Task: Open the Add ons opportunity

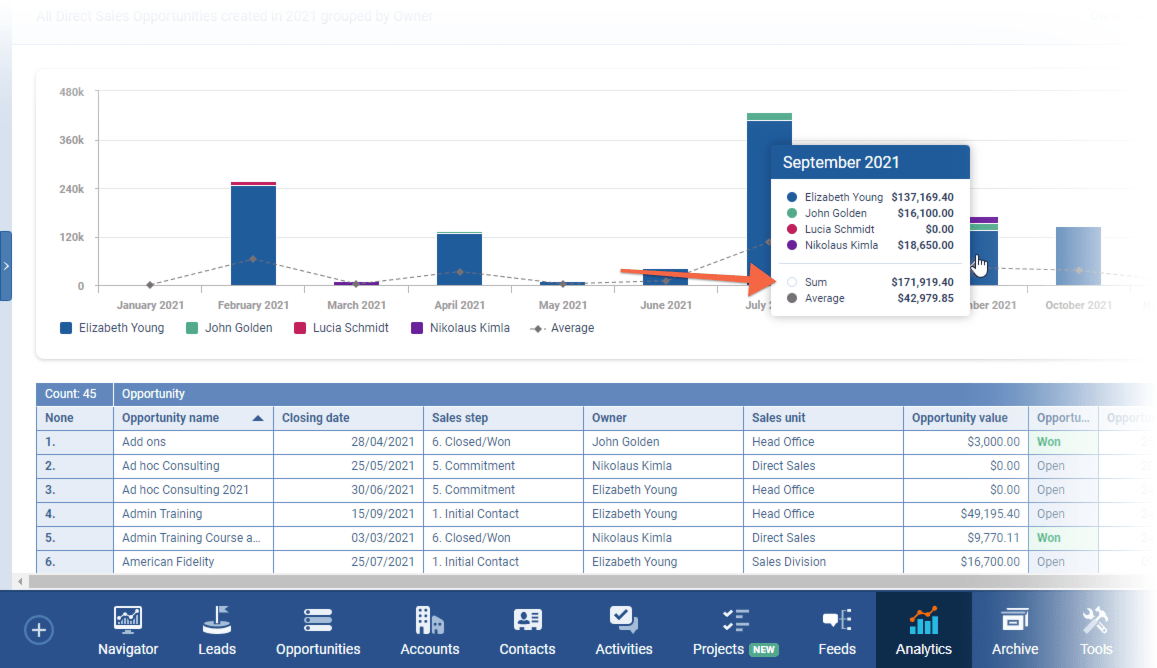Action: [140, 441]
